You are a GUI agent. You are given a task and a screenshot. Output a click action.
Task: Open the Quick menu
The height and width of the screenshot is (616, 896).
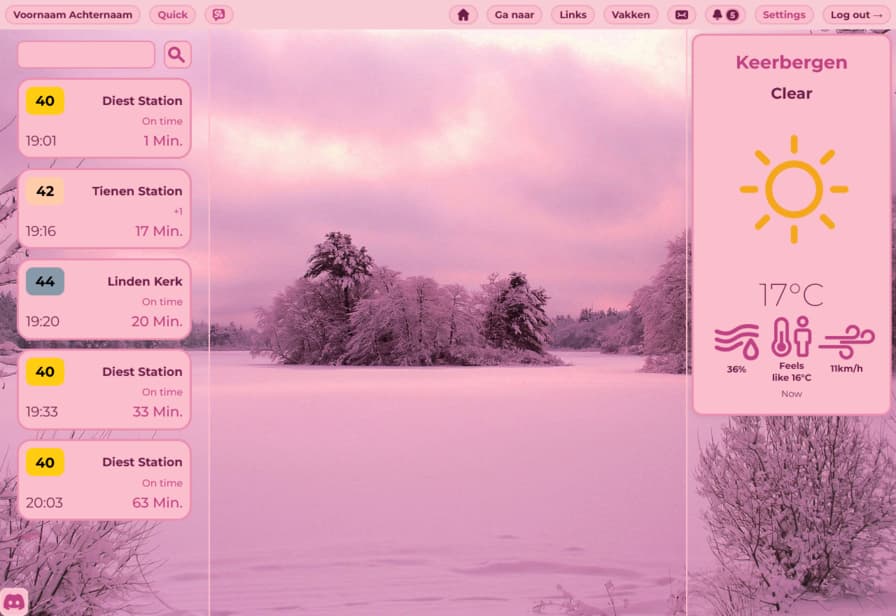pyautogui.click(x=173, y=15)
